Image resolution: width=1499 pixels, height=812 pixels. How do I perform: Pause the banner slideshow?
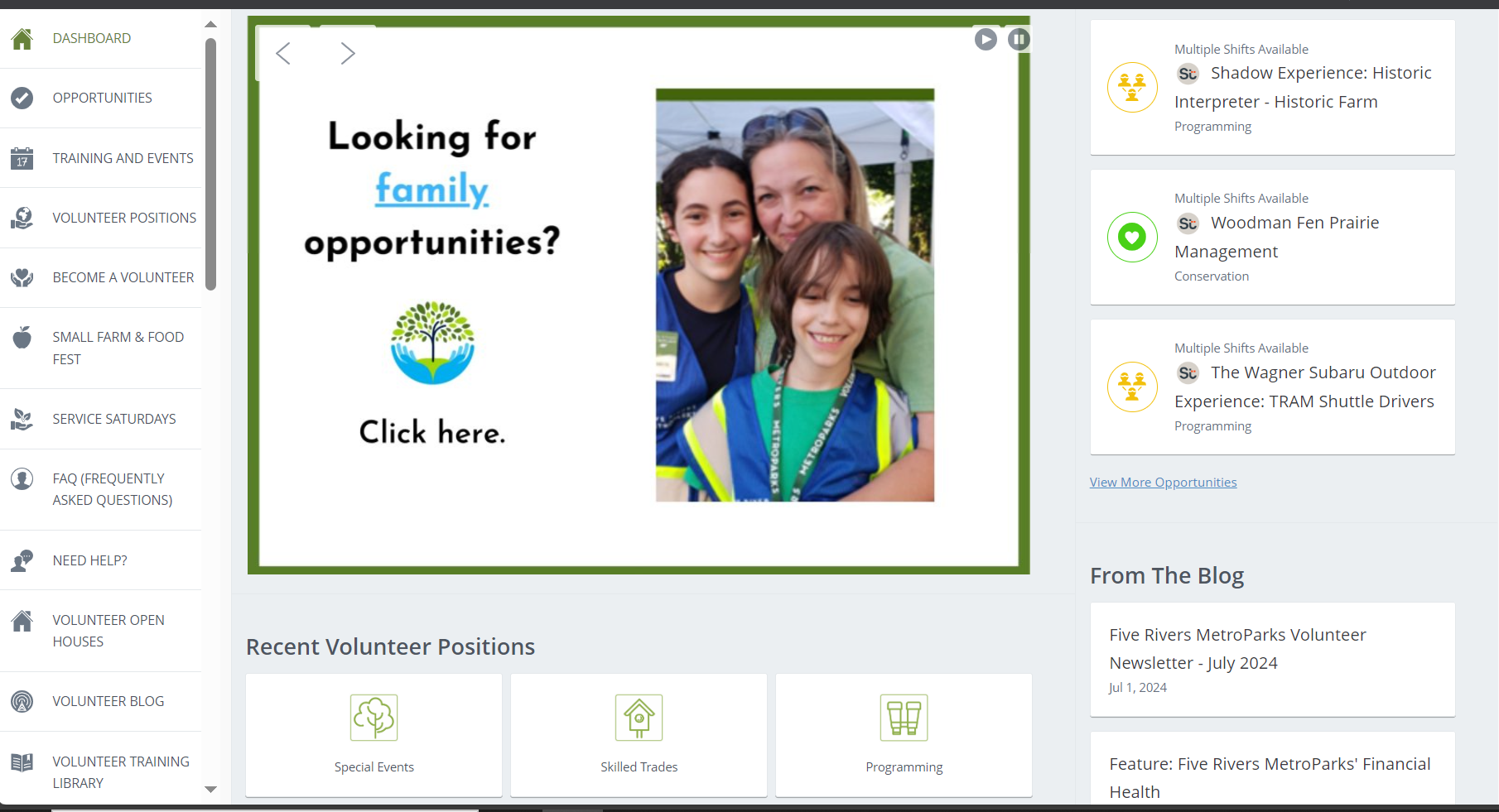[x=1019, y=39]
